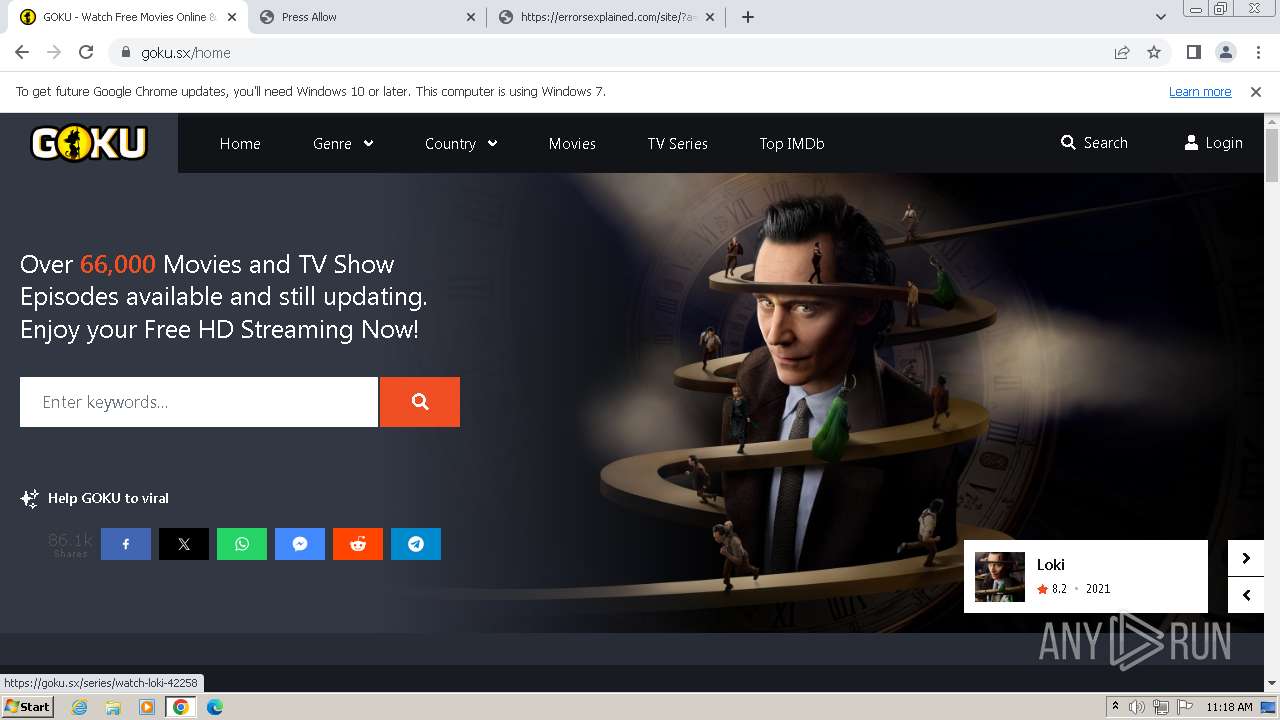Share via Messenger
The image size is (1280, 720).
click(300, 544)
